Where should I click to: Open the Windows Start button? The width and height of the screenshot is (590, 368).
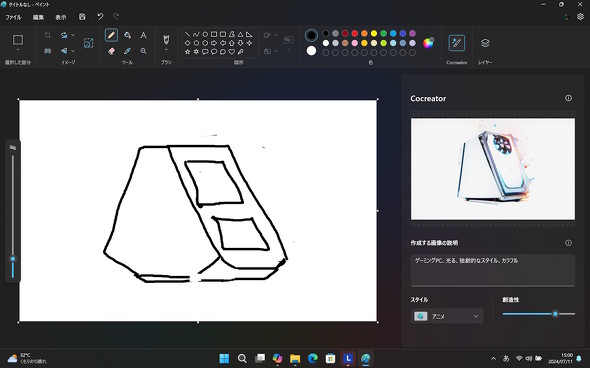224,358
